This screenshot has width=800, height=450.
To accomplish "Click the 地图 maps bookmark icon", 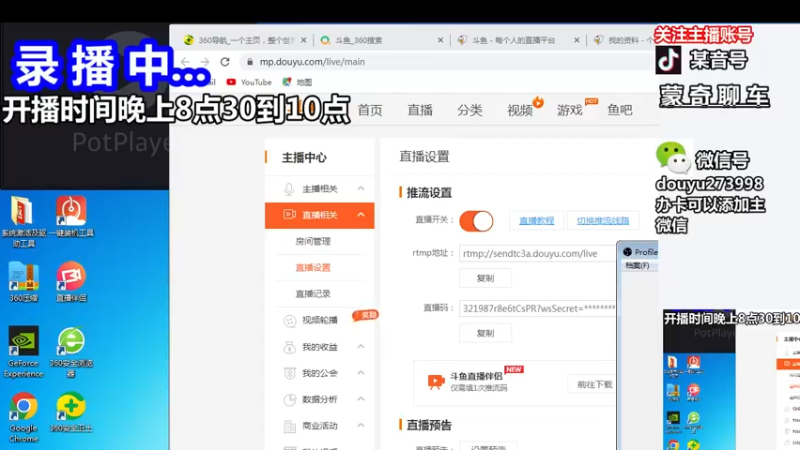I will 287,82.
